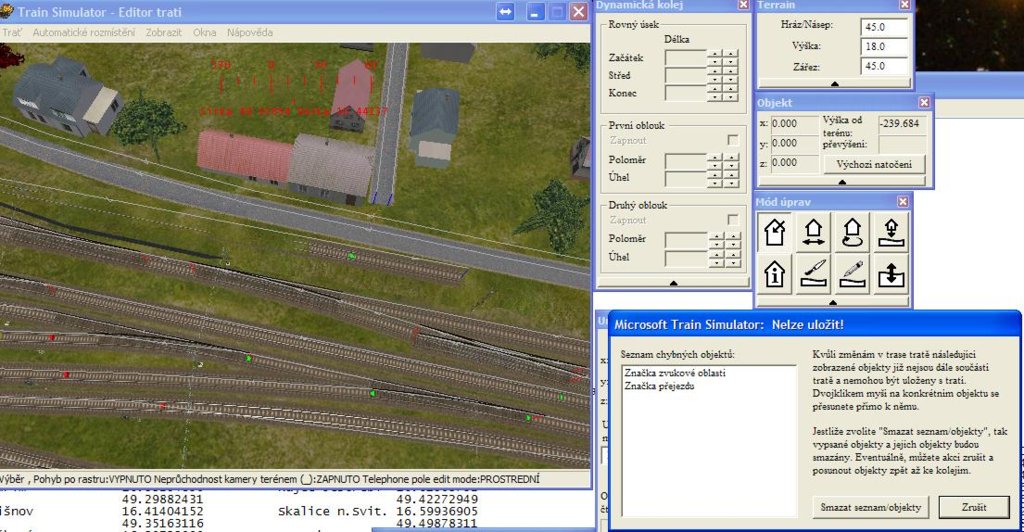Select the terrain cutting knife tool icon
1024x532 pixels.
tap(813, 273)
